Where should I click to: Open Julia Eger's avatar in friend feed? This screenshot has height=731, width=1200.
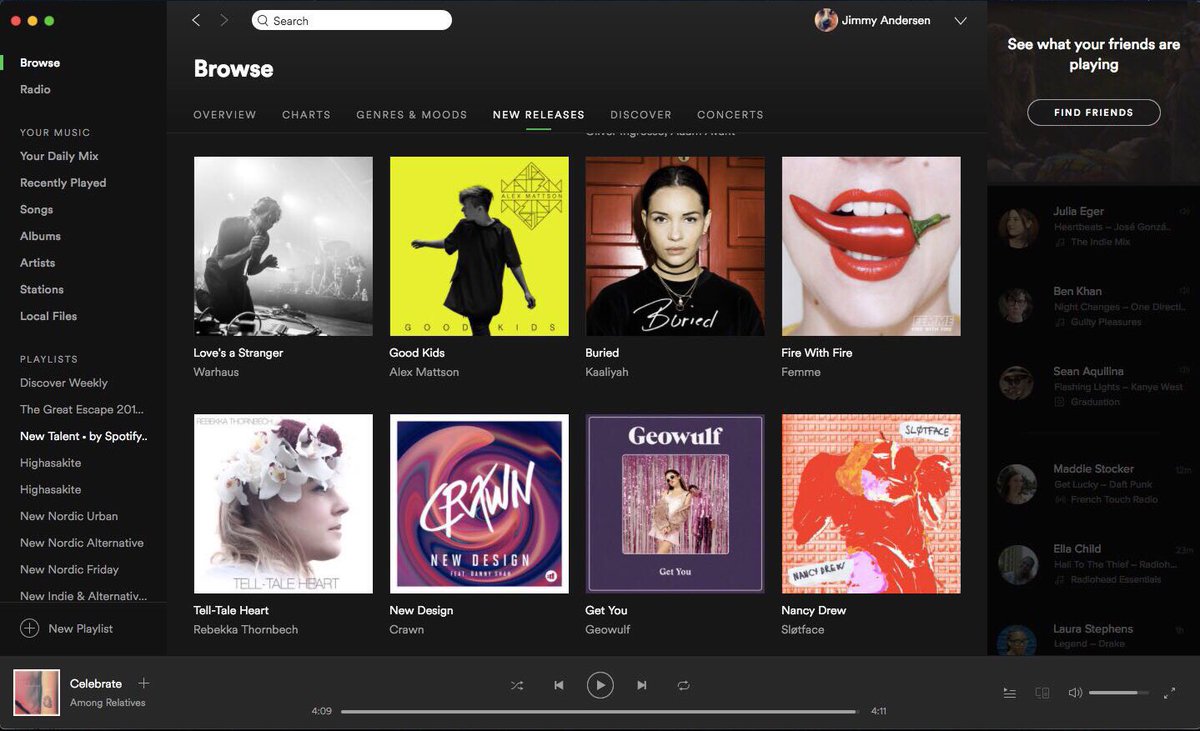pyautogui.click(x=1018, y=227)
